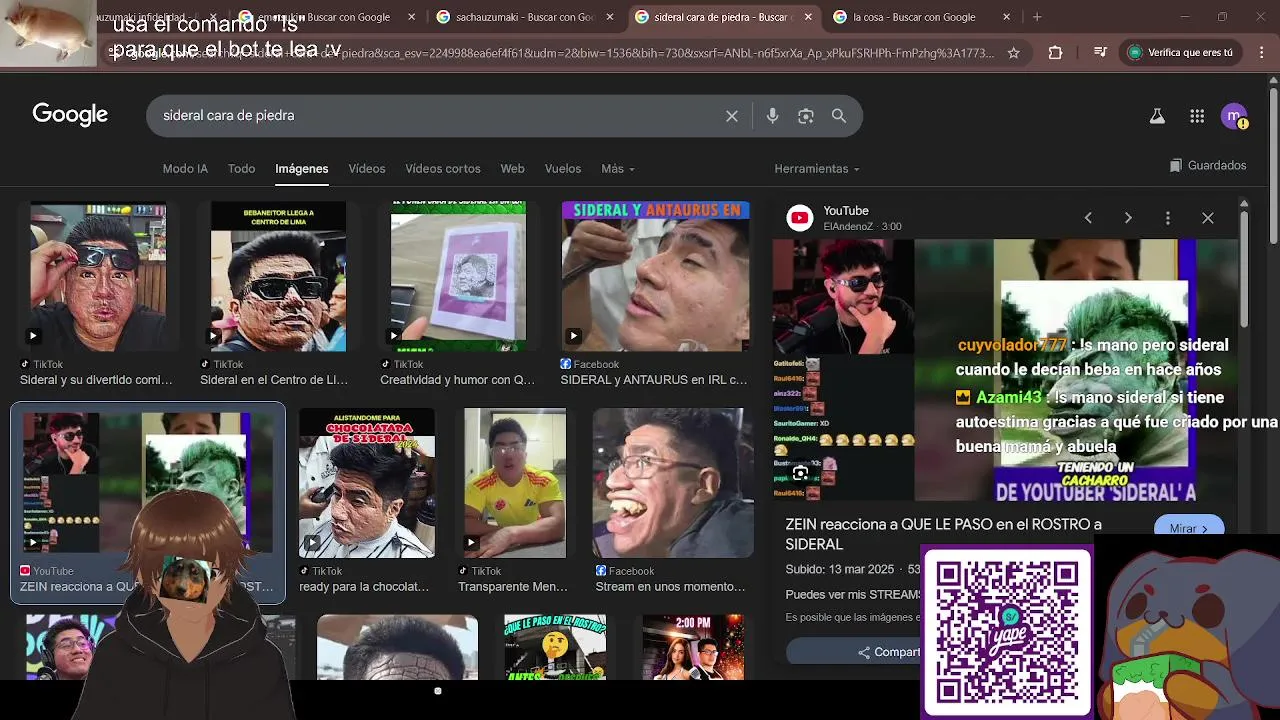Close the 'la cosa' tab
1280x720 pixels.
1006,17
